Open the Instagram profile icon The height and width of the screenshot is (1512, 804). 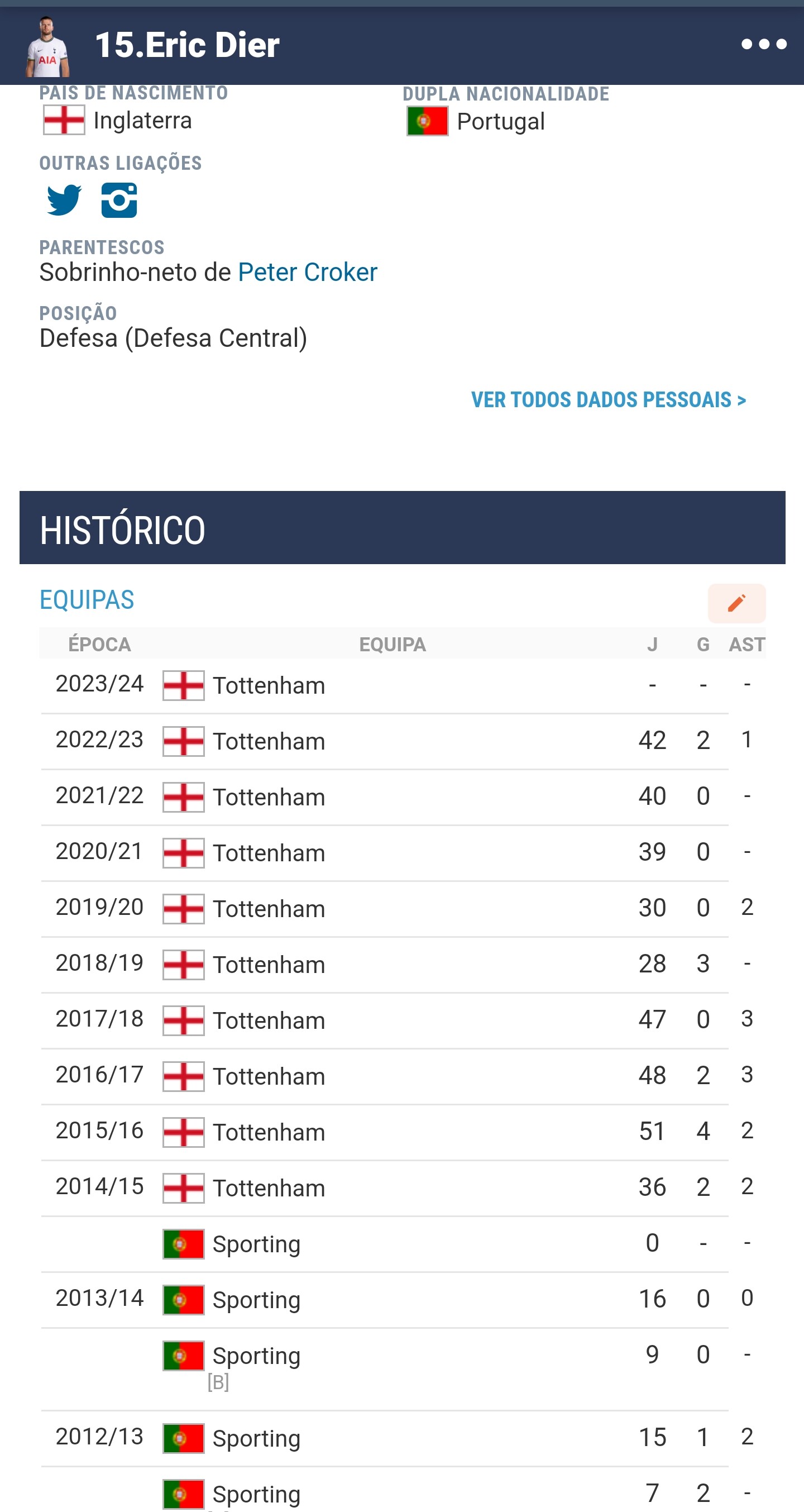[119, 200]
